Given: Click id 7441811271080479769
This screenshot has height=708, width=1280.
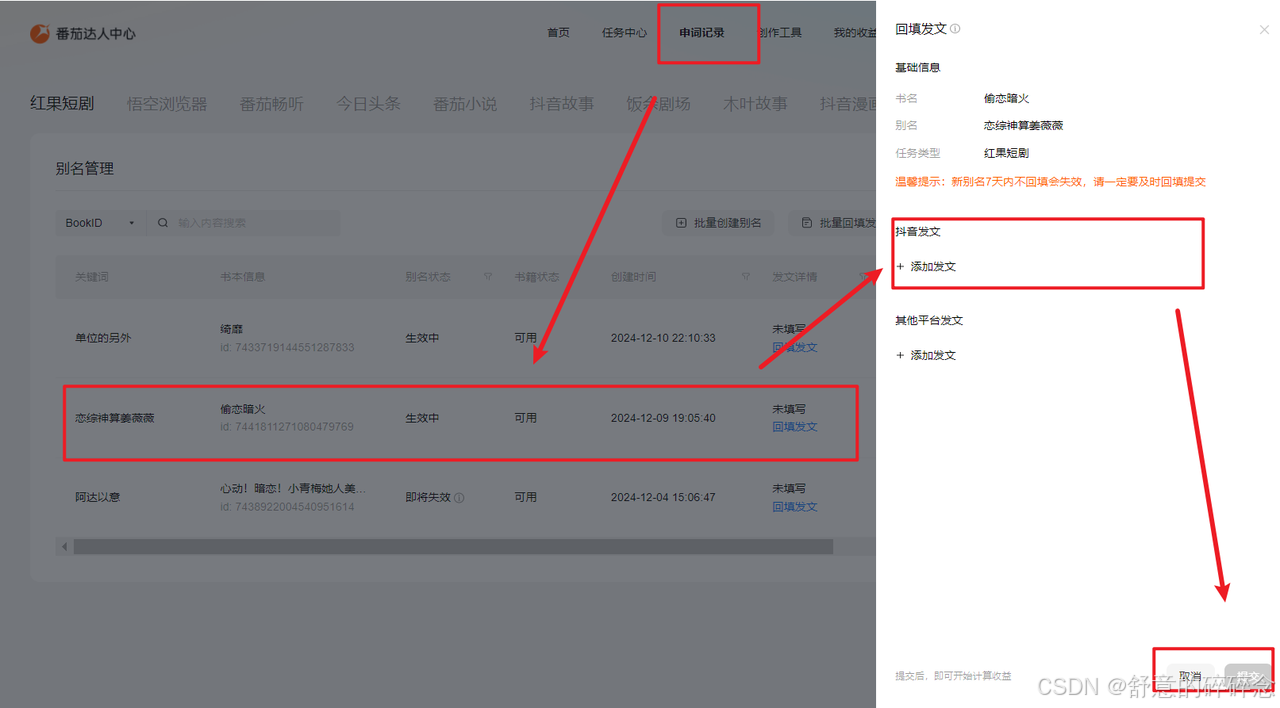Looking at the screenshot, I should [x=287, y=427].
